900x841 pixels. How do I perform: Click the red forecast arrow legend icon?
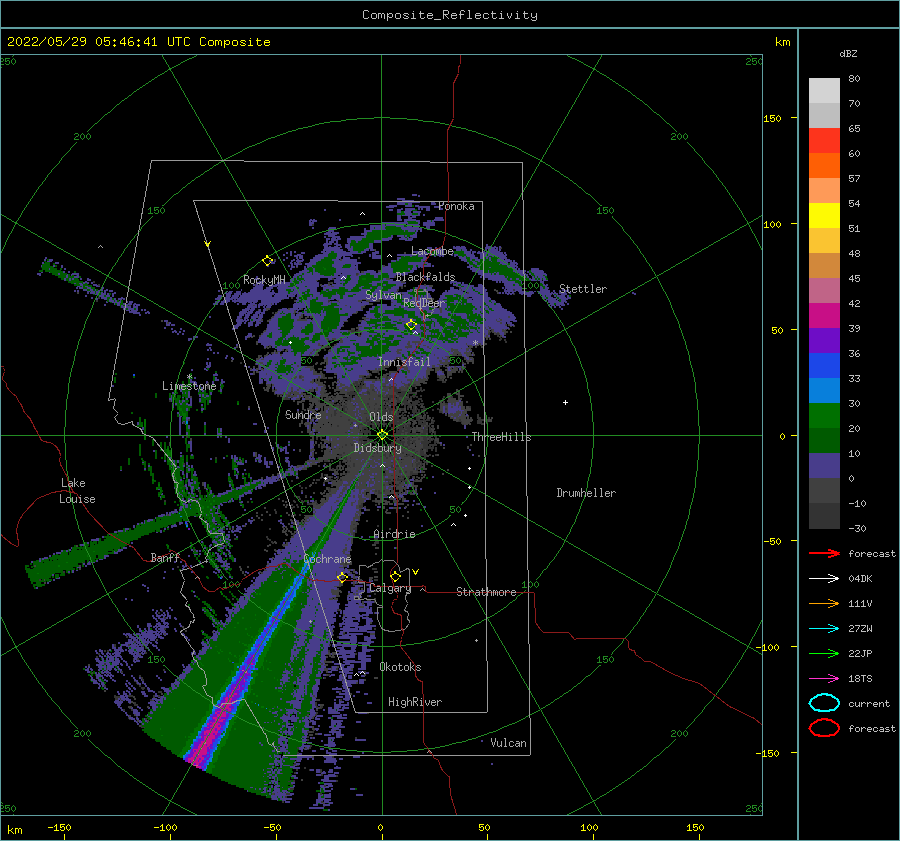[824, 553]
